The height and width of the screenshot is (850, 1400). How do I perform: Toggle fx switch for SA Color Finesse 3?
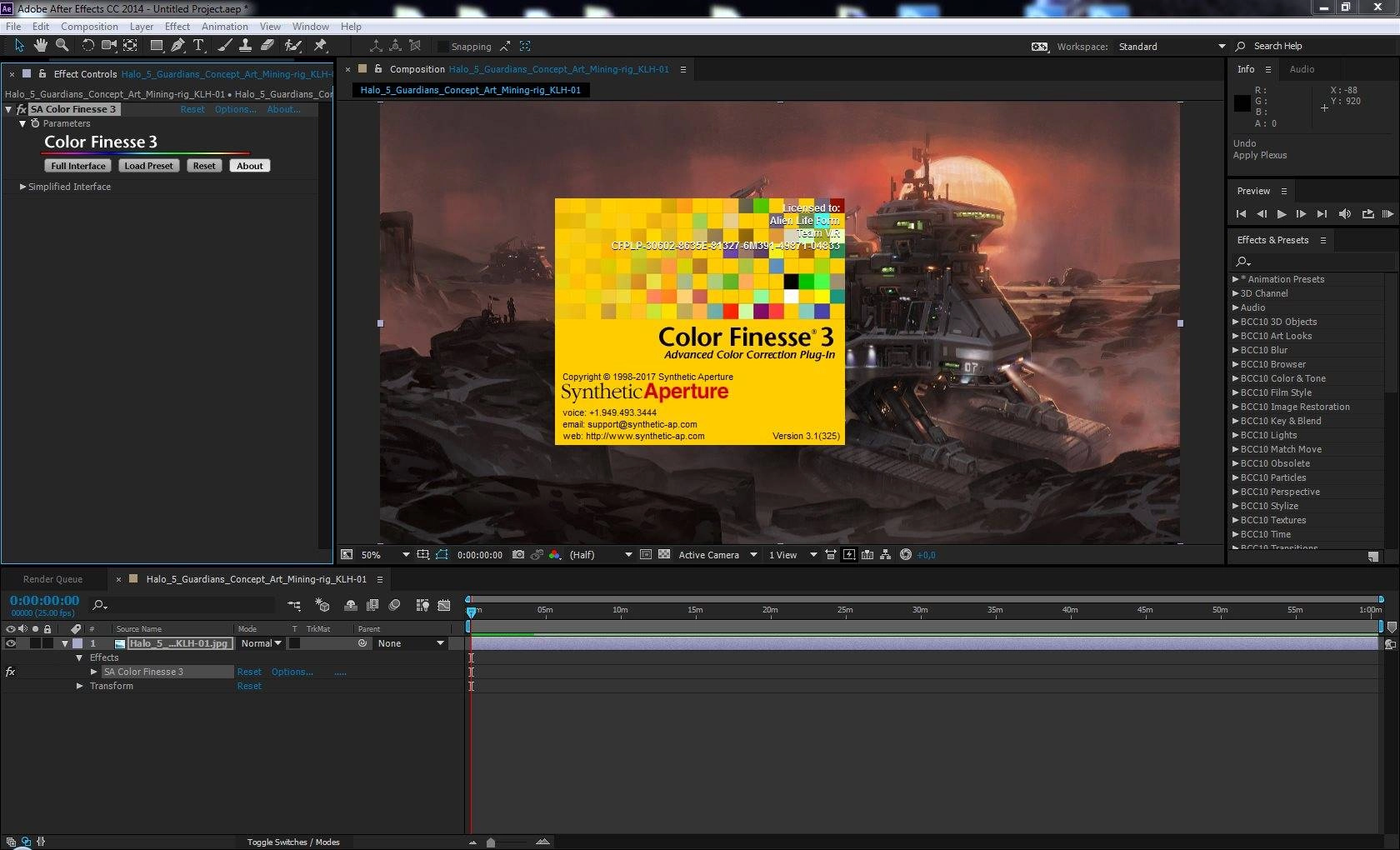click(10, 672)
